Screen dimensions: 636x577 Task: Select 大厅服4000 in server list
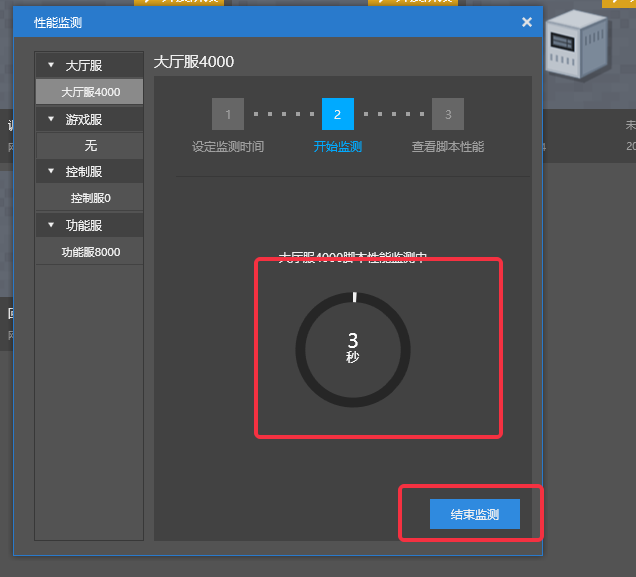pos(90,92)
